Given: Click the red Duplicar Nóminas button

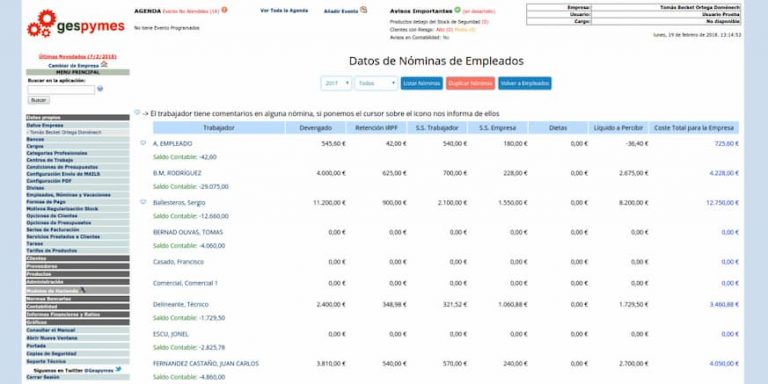Looking at the screenshot, I should click(x=470, y=83).
